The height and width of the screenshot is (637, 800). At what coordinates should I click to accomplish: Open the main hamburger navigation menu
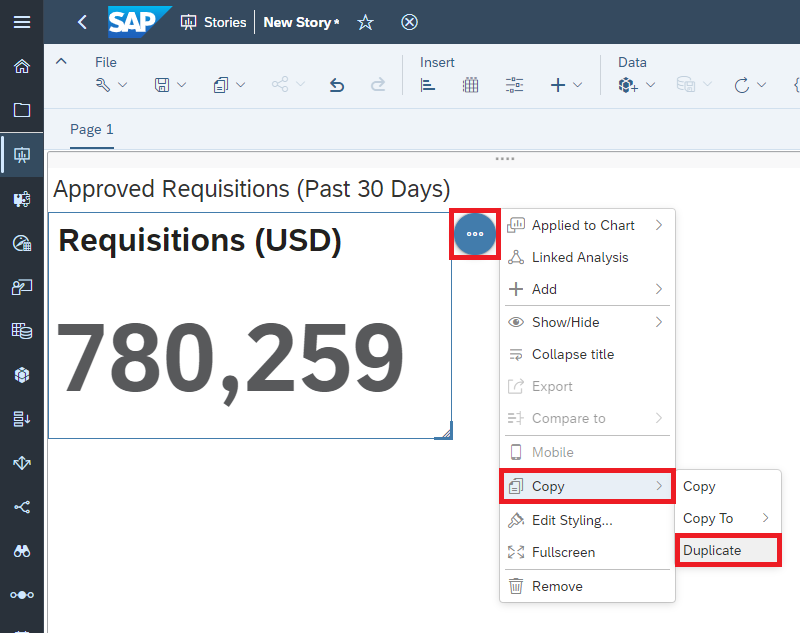click(21, 22)
